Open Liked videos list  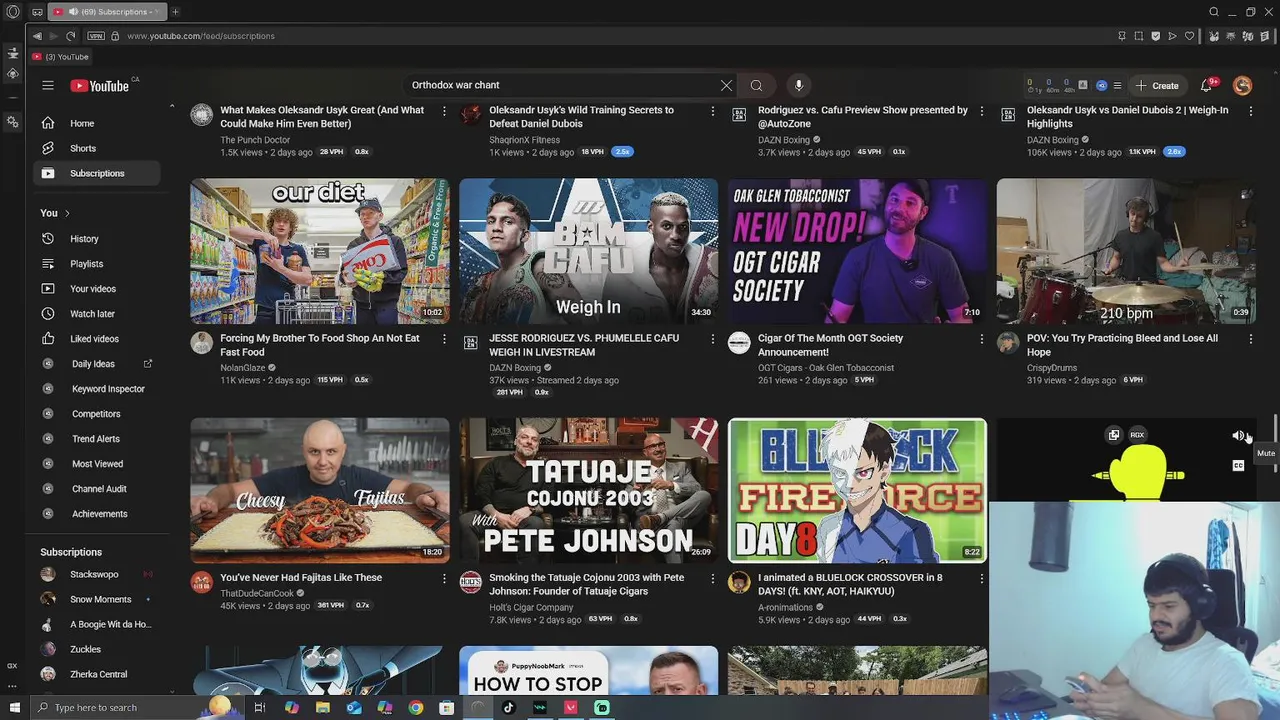(97, 339)
